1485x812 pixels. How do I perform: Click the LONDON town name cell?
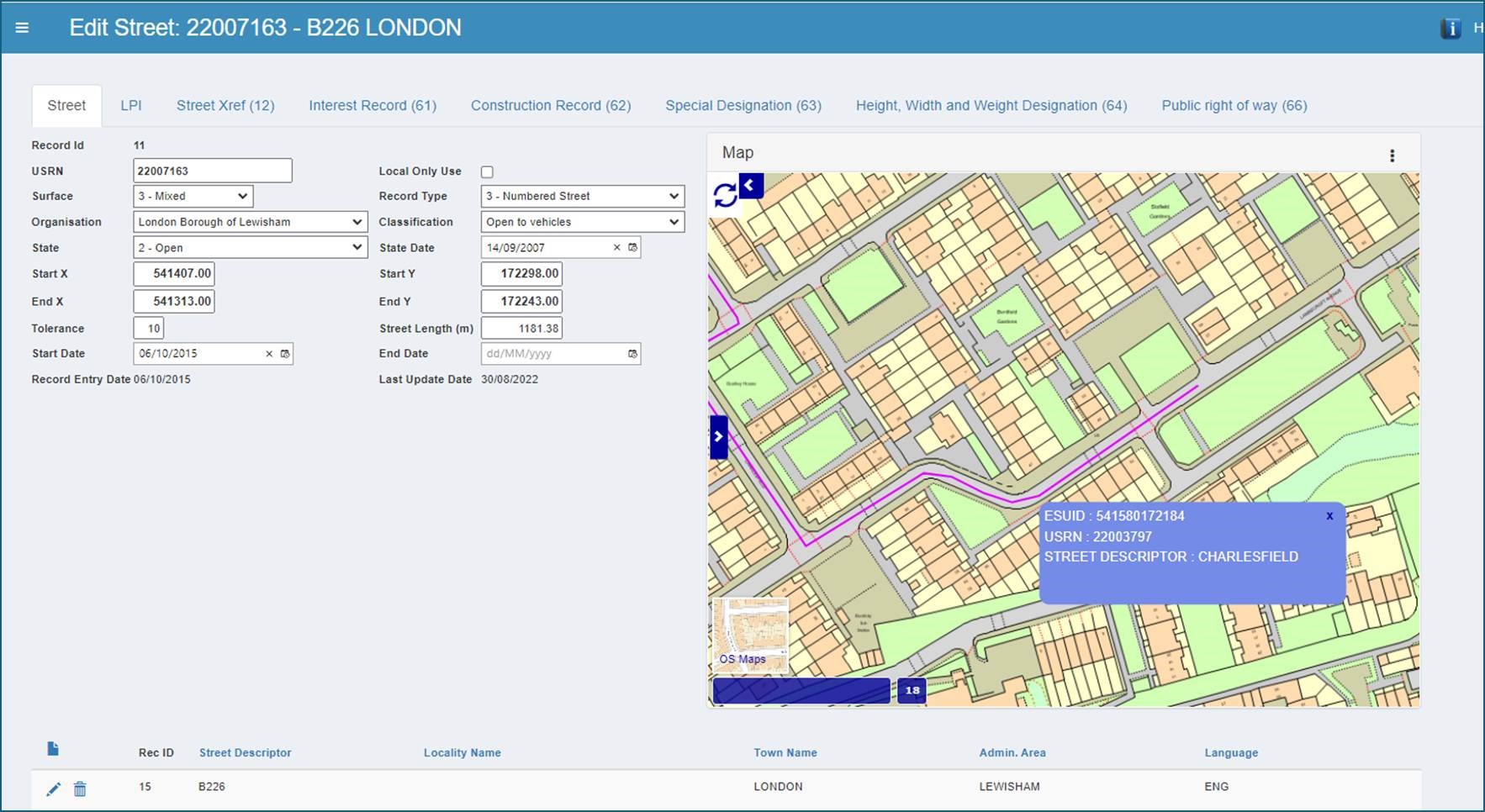(x=778, y=788)
